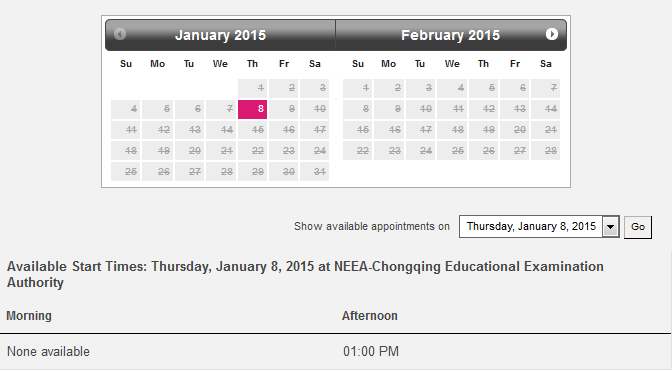Screen dimensions: 672x371
Task: Select February 10 in the calendar
Action: pyautogui.click(x=420, y=109)
